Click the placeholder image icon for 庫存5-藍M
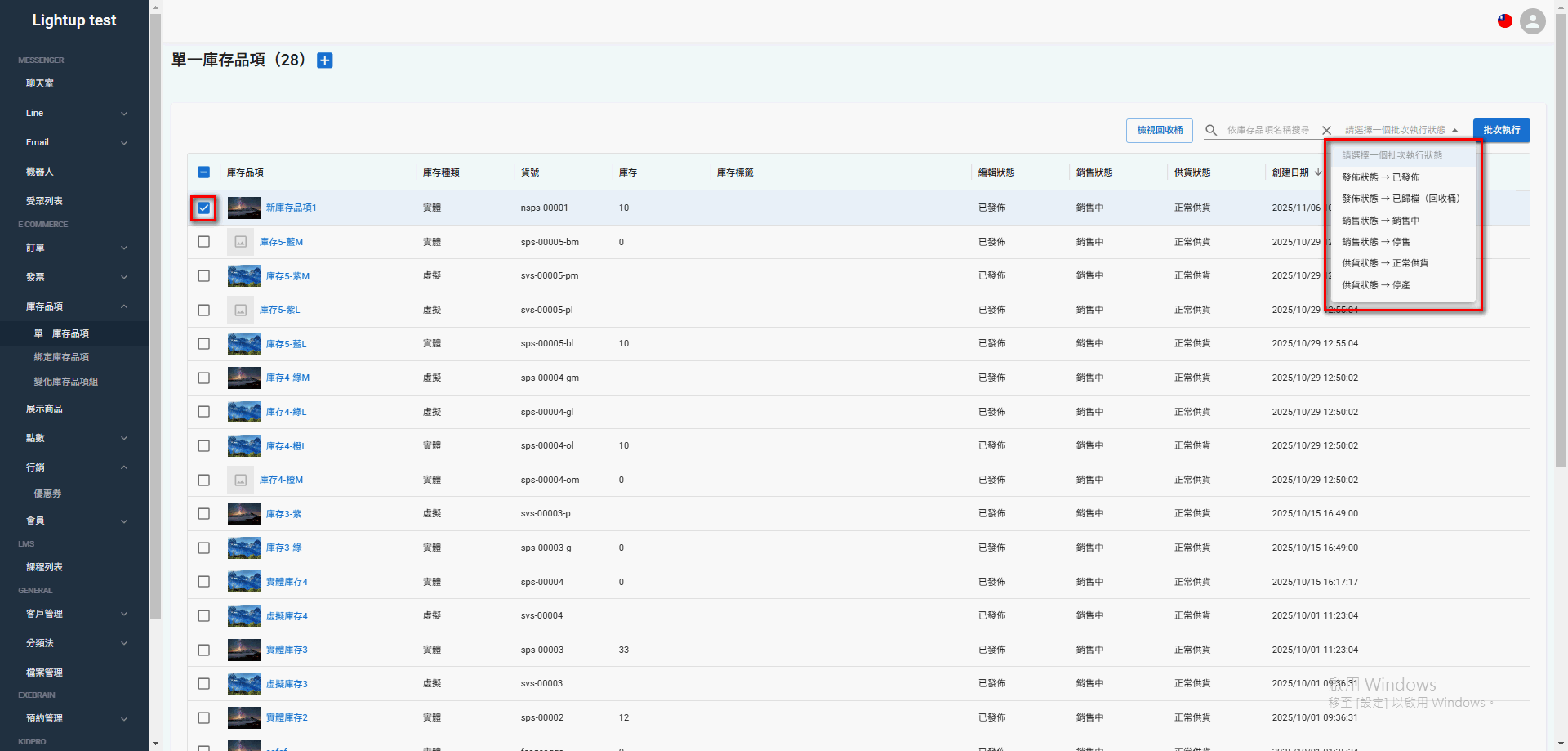 [240, 241]
